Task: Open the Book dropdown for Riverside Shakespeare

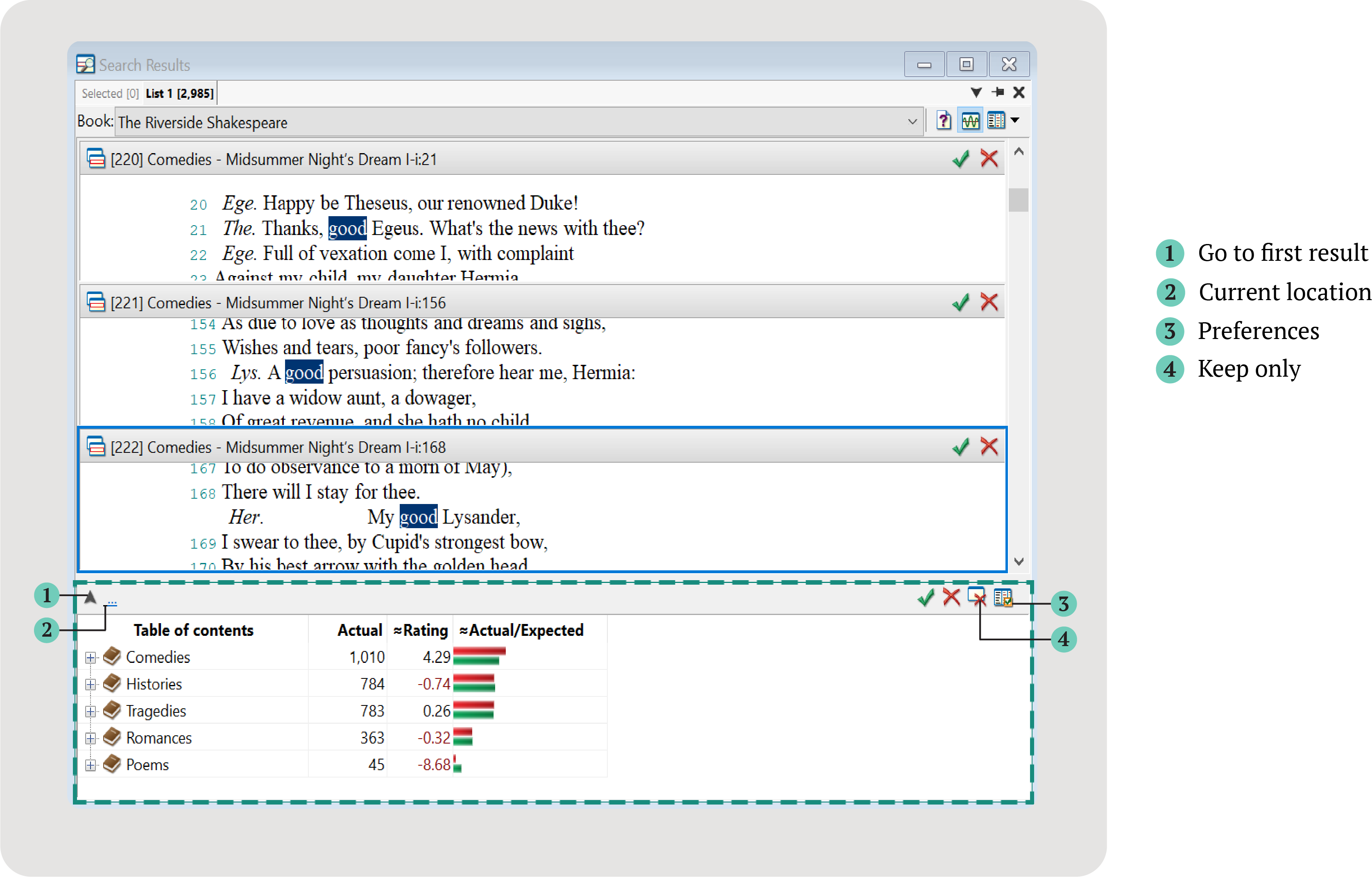Action: pos(912,122)
